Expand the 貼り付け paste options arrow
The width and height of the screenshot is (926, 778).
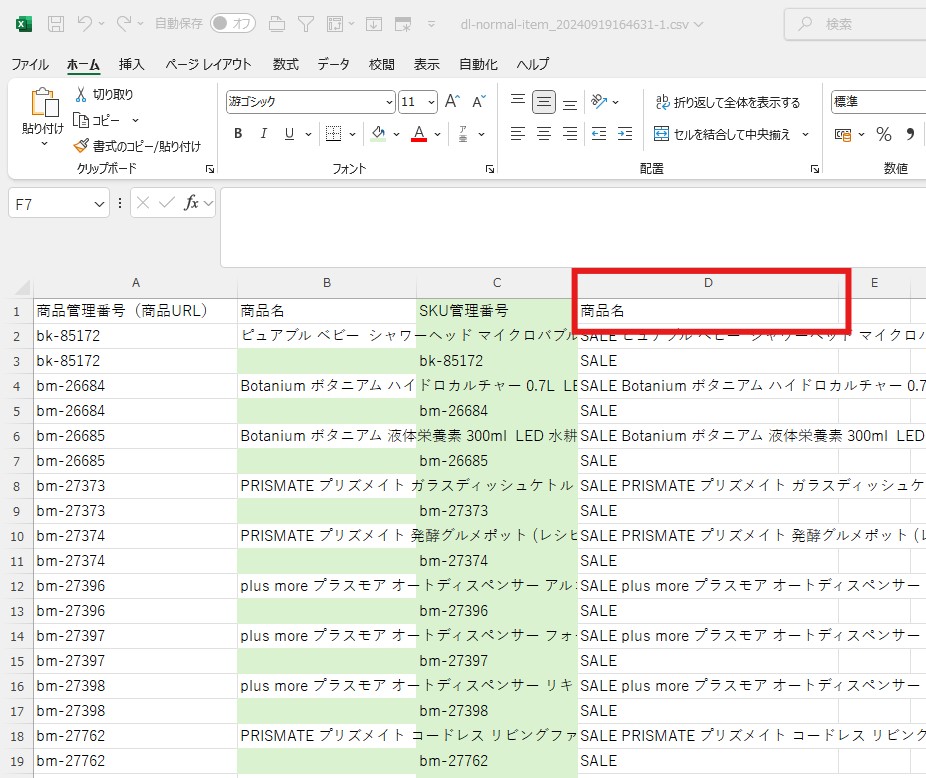44,144
